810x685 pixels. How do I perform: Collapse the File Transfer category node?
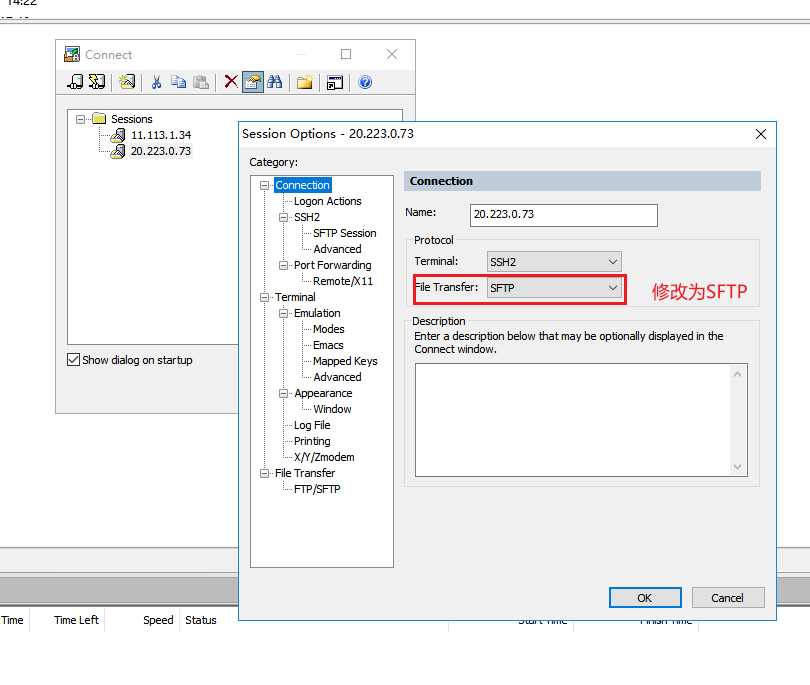click(264, 474)
